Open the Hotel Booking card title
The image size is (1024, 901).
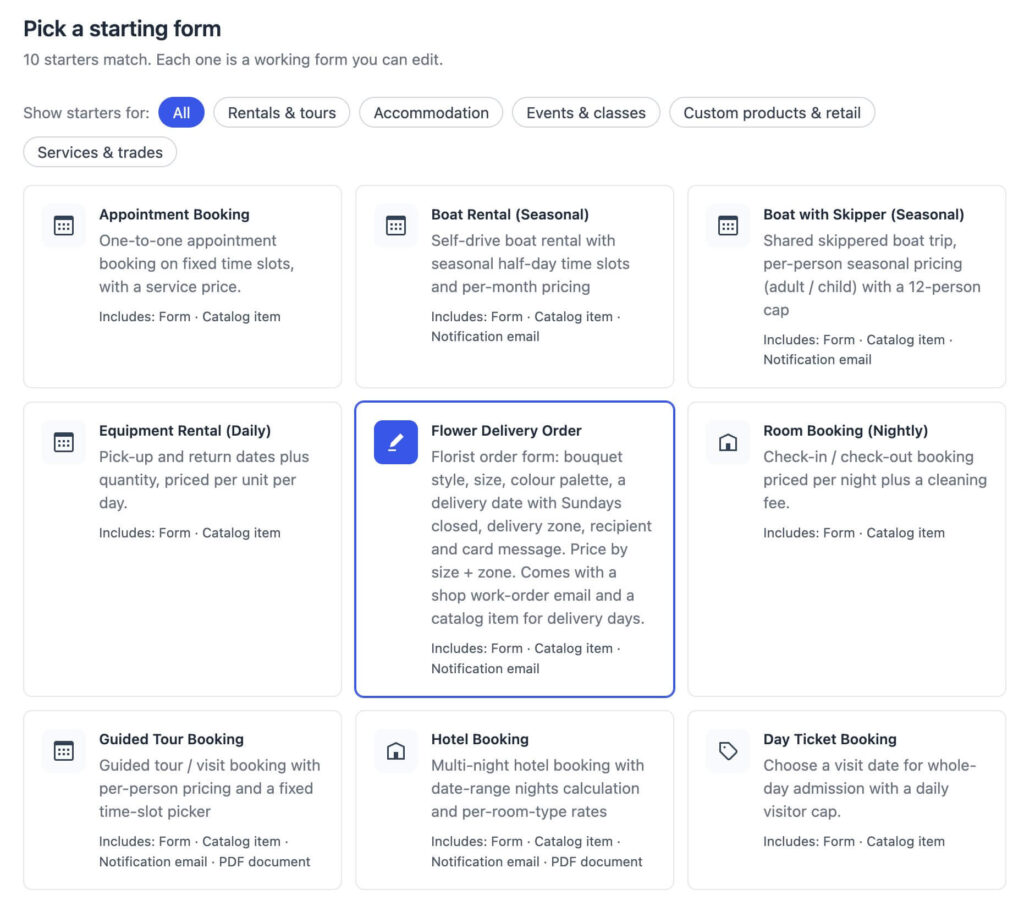(x=480, y=739)
